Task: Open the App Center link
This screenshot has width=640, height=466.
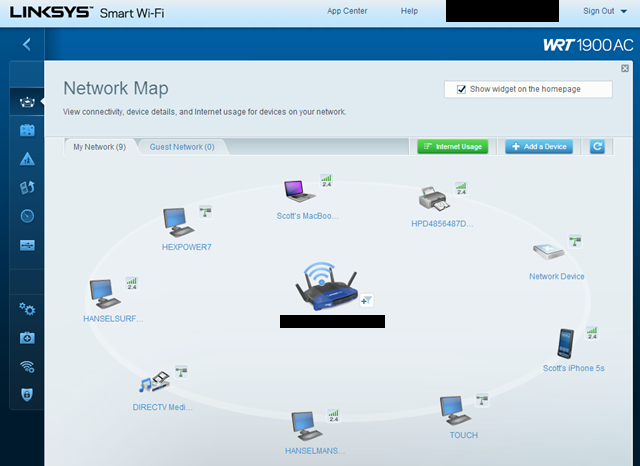Action: 347,11
